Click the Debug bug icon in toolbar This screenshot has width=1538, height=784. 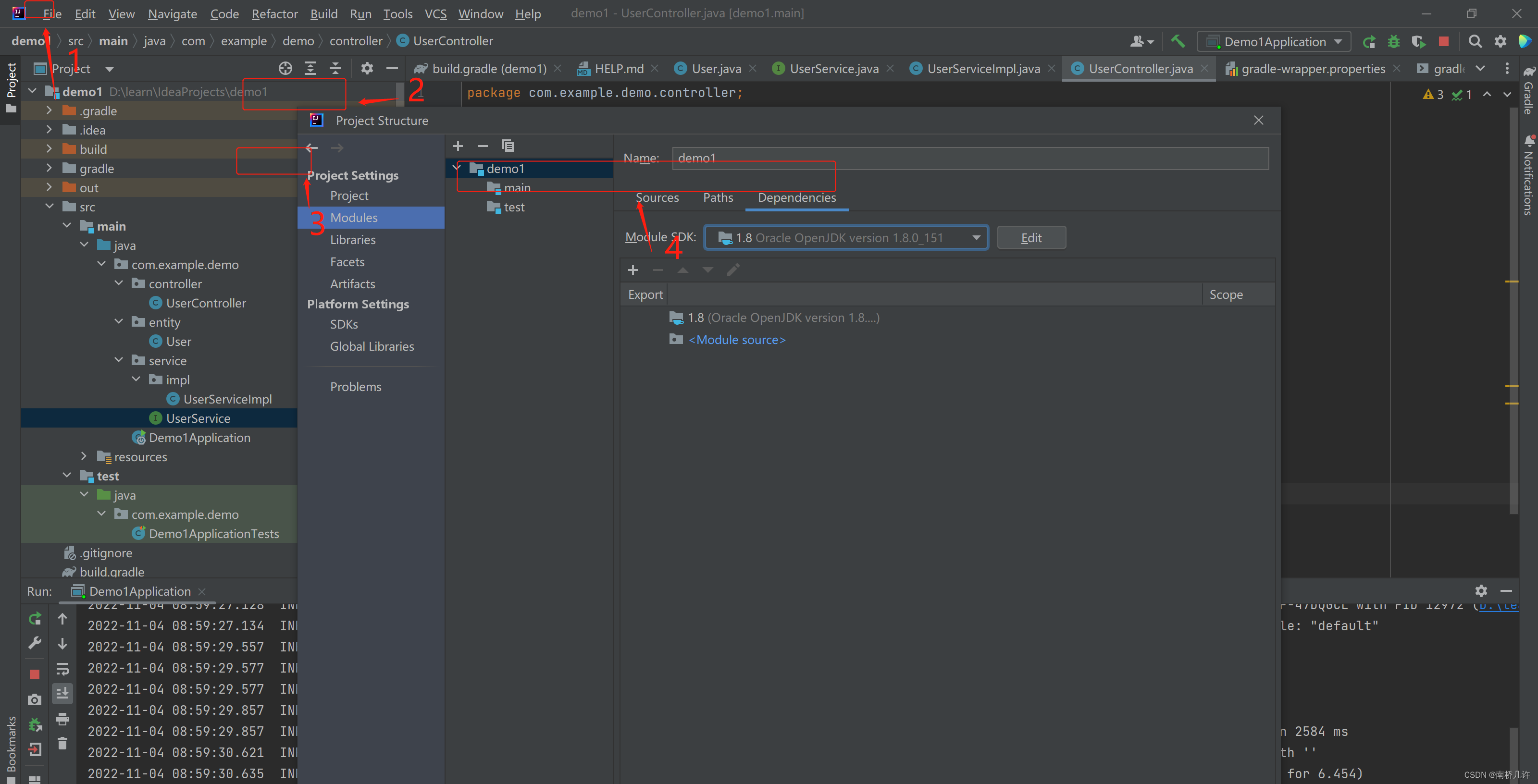pos(1393,41)
